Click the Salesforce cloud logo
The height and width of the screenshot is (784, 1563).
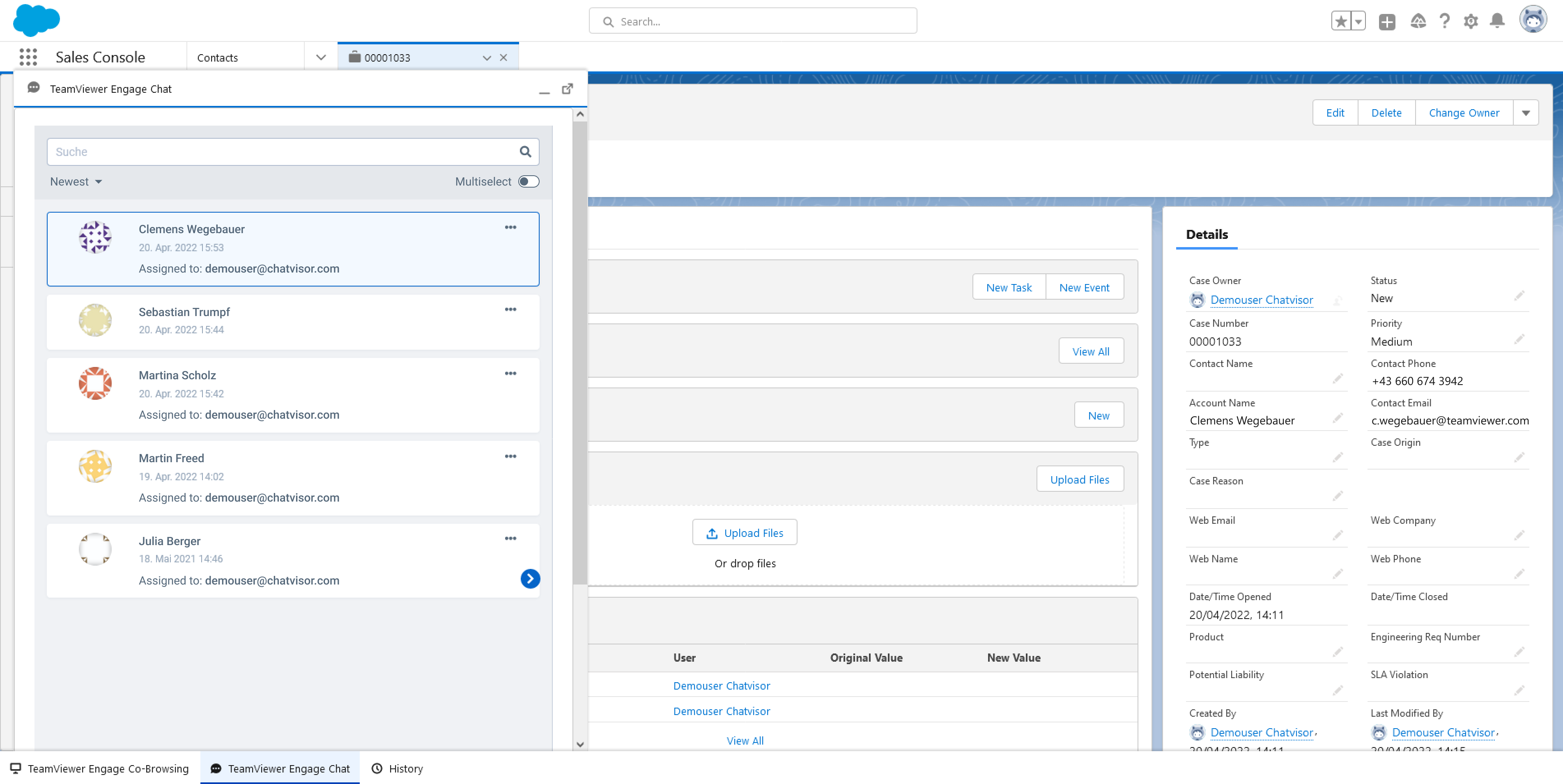pos(37,20)
